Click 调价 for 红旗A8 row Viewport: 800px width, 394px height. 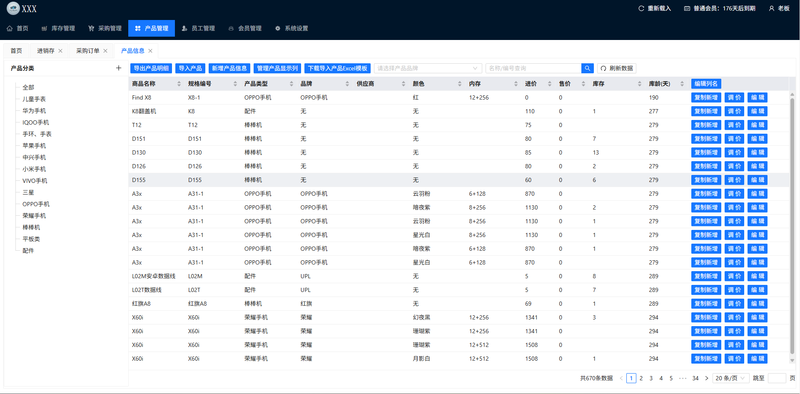click(735, 304)
